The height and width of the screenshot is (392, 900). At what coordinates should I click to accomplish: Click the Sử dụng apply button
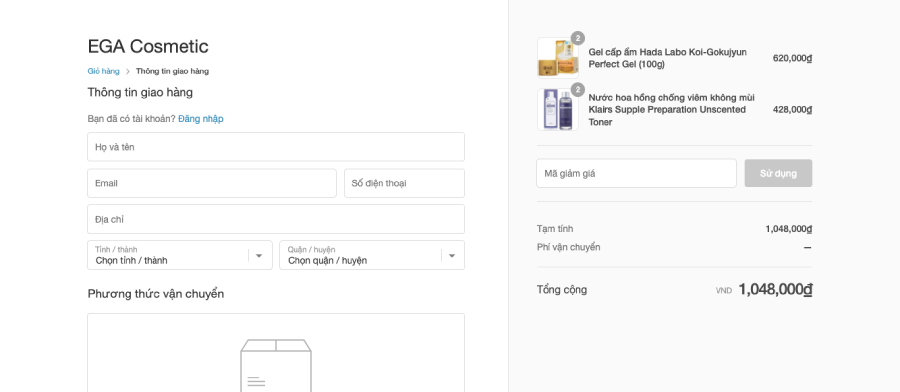tap(778, 173)
